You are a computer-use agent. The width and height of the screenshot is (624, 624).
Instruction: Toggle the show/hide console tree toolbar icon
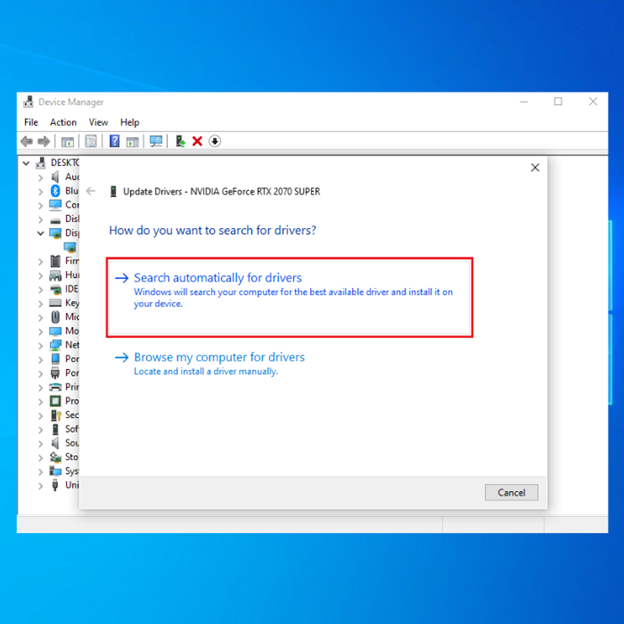67,141
